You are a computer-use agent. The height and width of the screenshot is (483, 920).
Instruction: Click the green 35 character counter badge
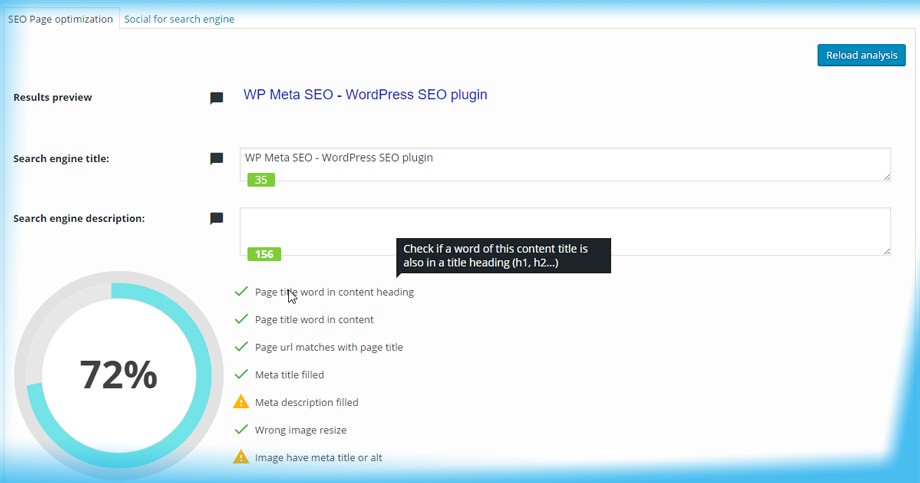pyautogui.click(x=261, y=180)
